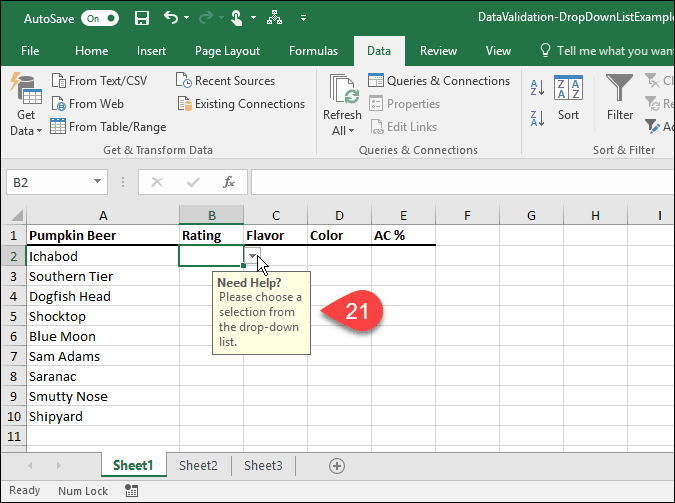Click the Redo arrow icon

click(206, 18)
